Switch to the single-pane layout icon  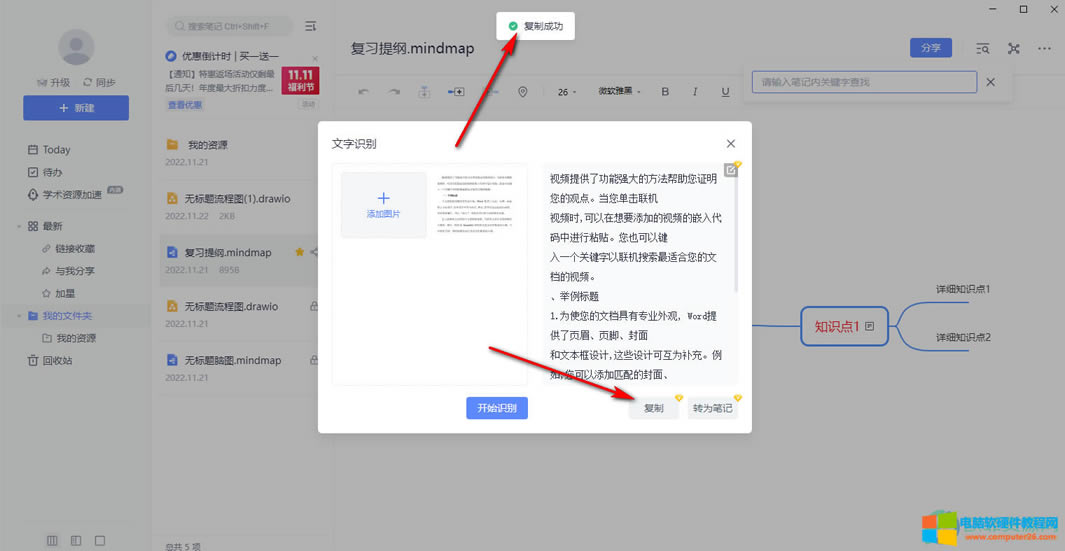[x=100, y=540]
